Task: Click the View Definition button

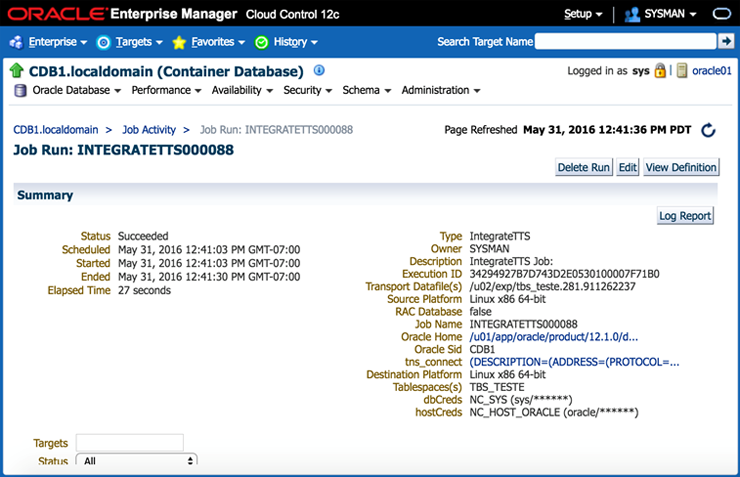Action: coord(681,167)
